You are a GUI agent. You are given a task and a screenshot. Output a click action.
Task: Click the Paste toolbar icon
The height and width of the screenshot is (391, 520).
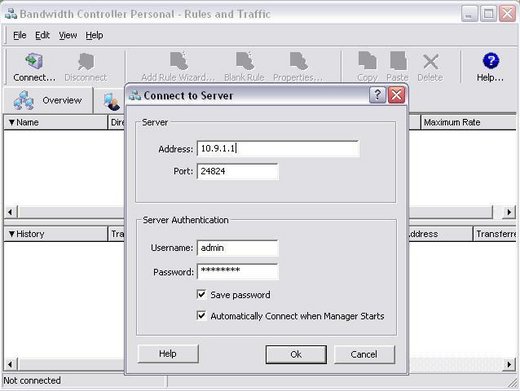point(397,67)
